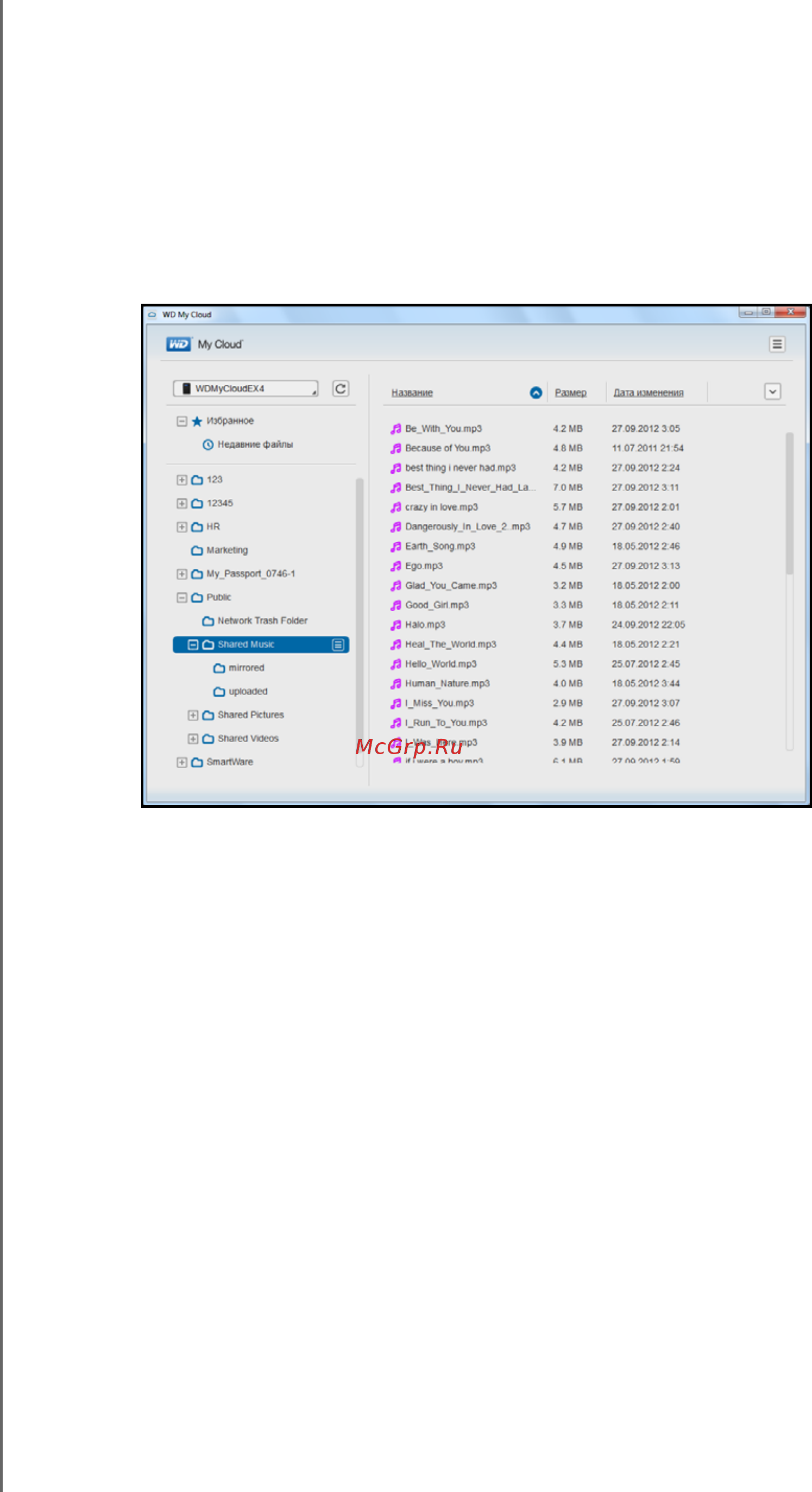
Task: Click the folder icon for mirrored
Action: coord(219,668)
